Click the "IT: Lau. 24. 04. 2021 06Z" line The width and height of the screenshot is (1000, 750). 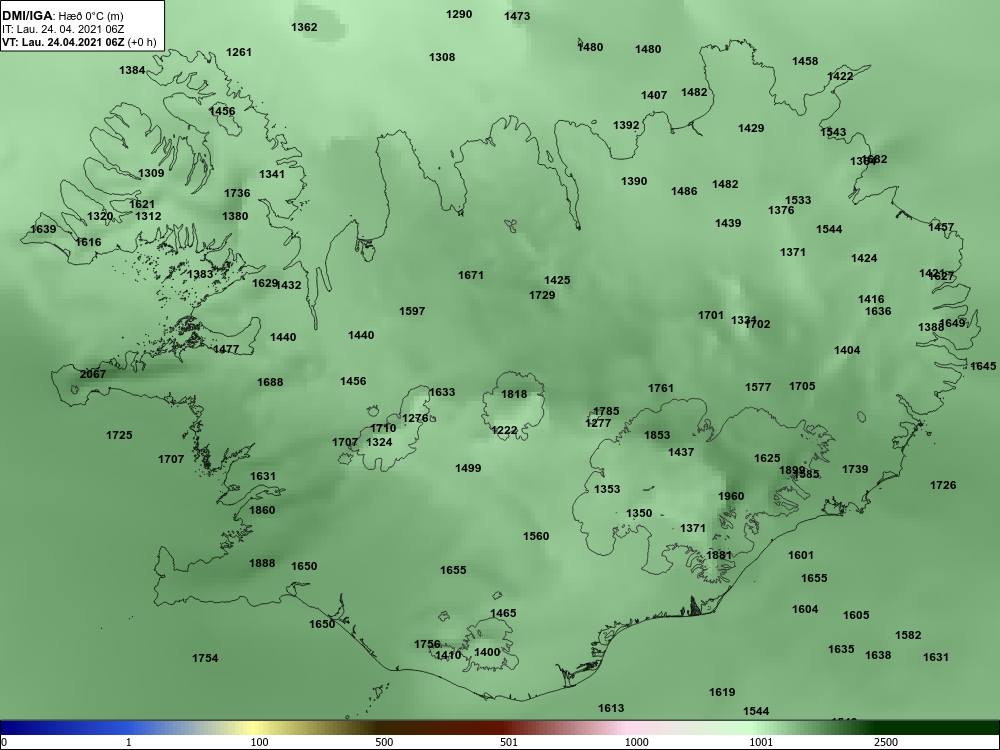click(62, 29)
